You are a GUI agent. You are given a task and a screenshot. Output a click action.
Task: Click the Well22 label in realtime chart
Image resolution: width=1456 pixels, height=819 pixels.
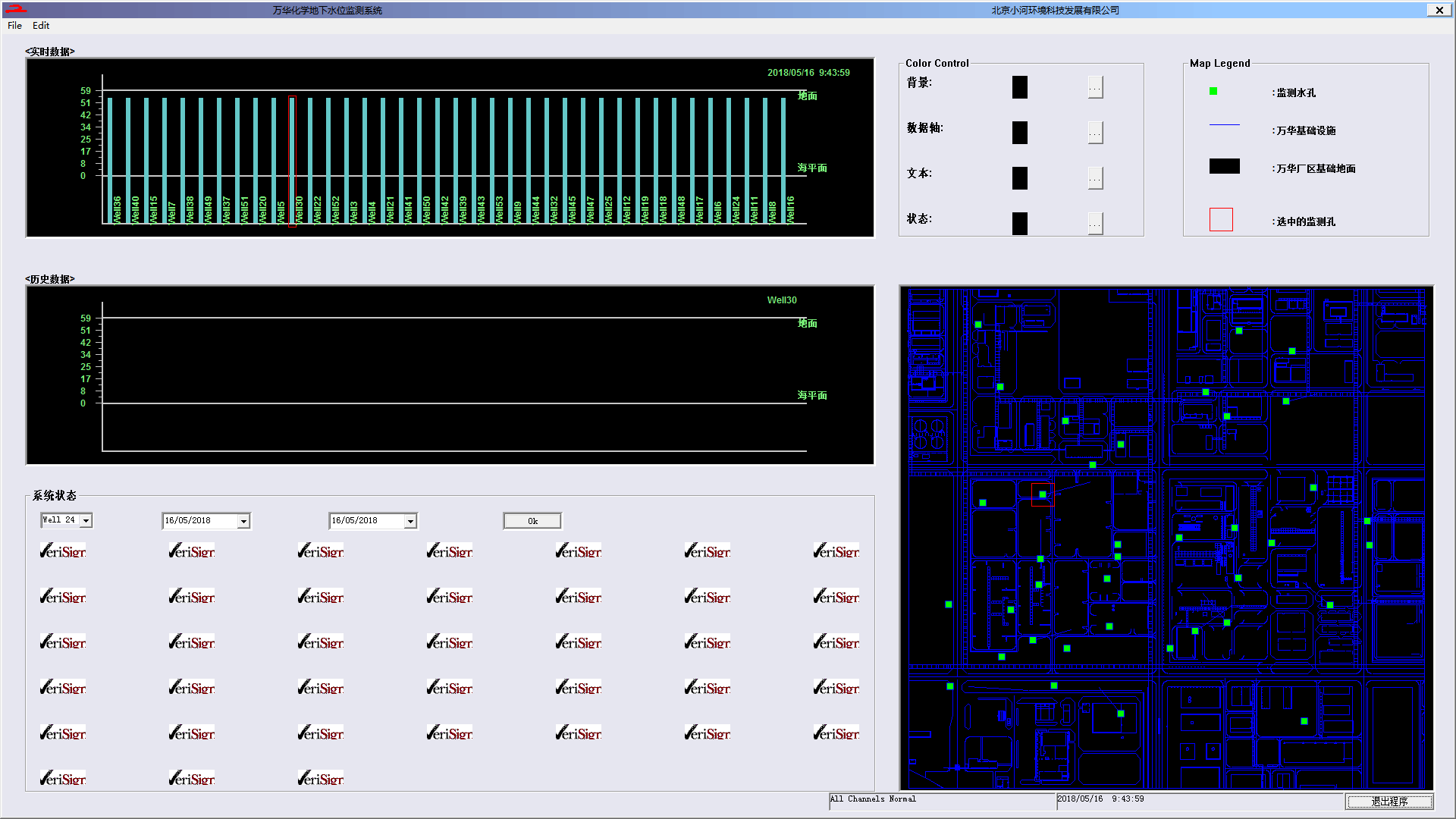(x=318, y=209)
